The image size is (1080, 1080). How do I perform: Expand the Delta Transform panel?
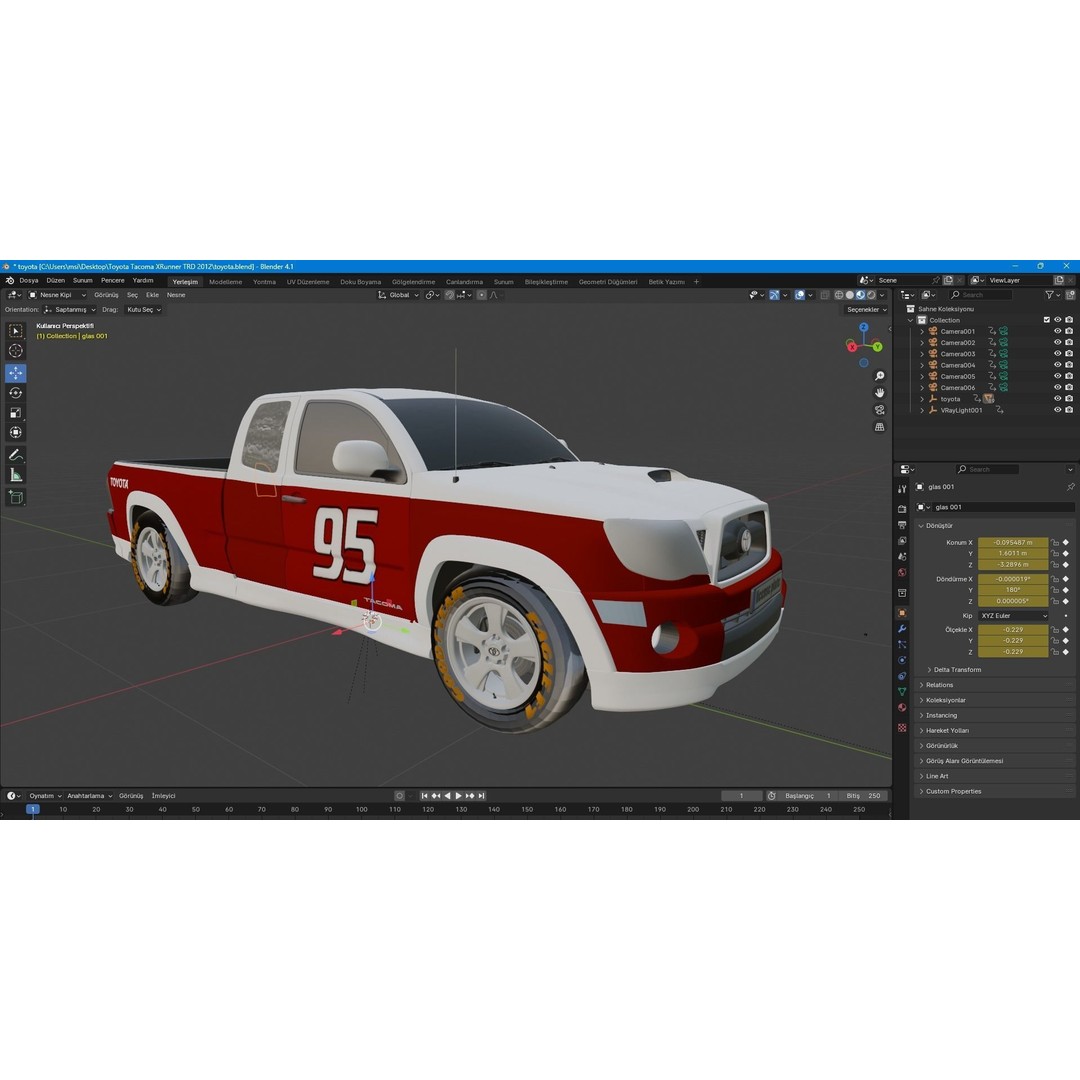point(957,669)
